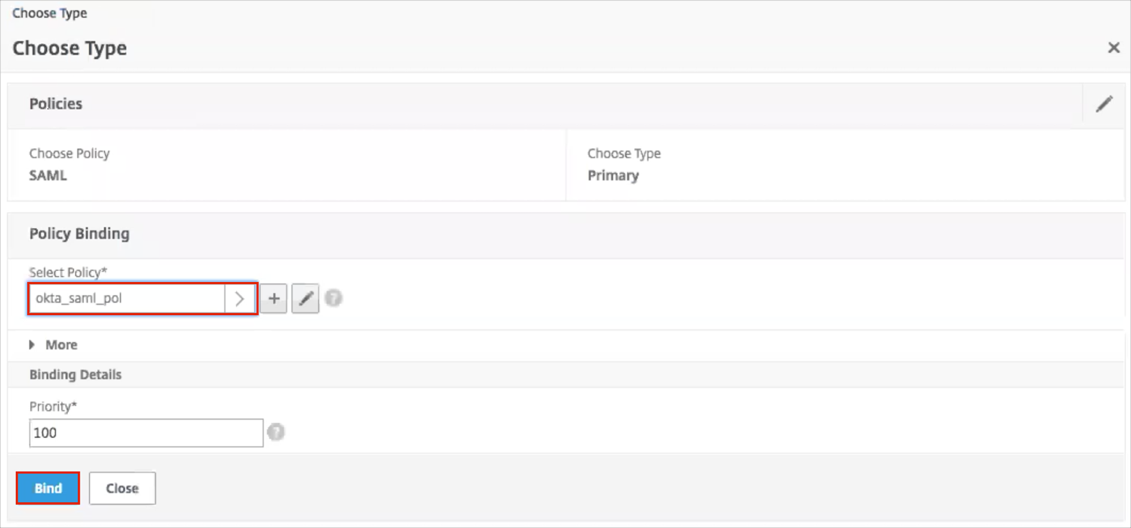Click the SAML policy value
The width and height of the screenshot is (1131, 528).
tap(48, 175)
